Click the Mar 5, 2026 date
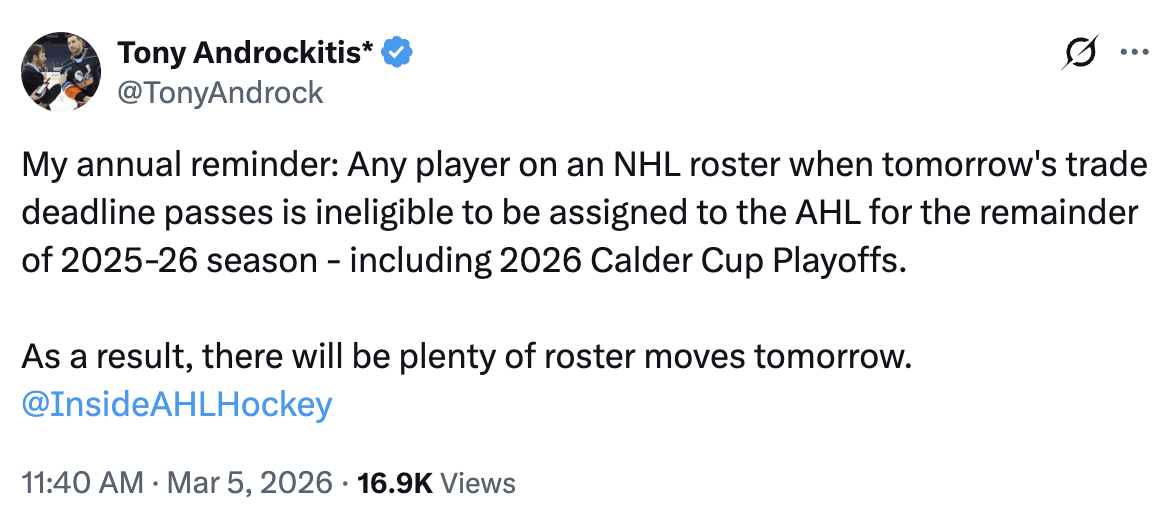The width and height of the screenshot is (1160, 528). (x=248, y=483)
